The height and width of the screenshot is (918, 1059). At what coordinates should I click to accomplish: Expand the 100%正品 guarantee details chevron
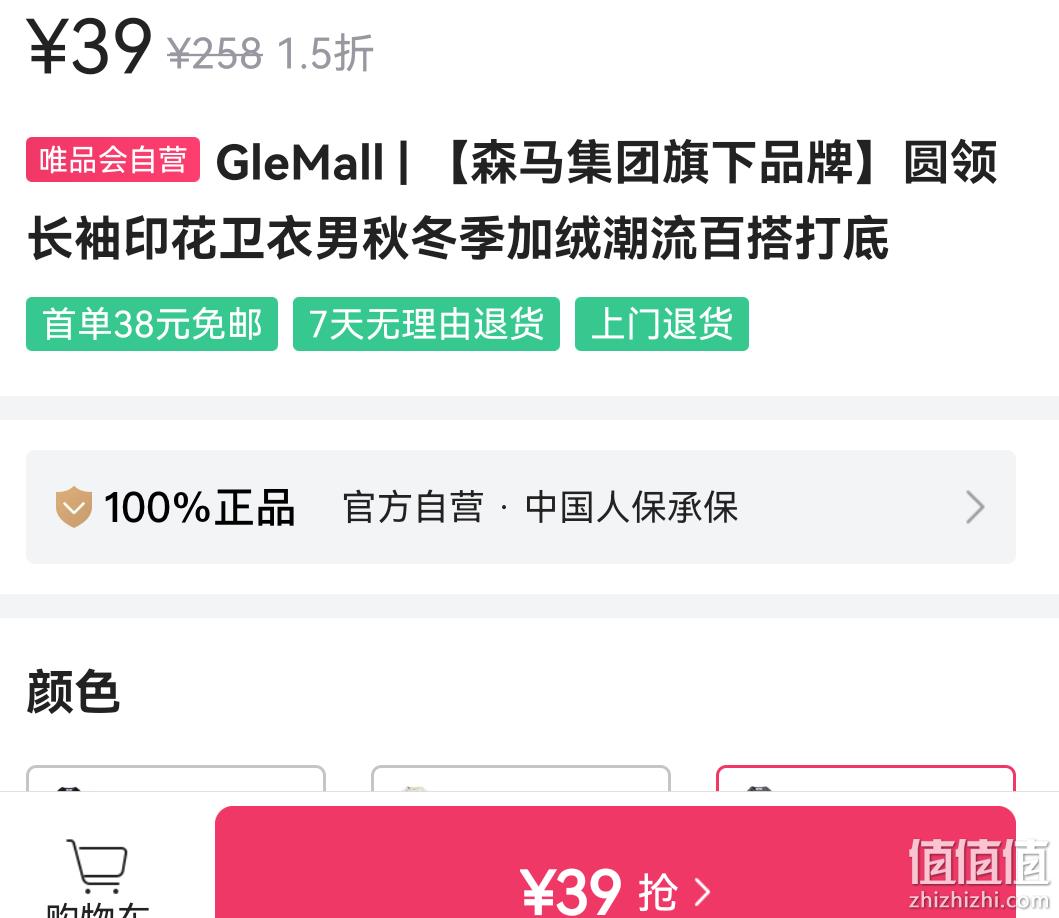coord(975,507)
